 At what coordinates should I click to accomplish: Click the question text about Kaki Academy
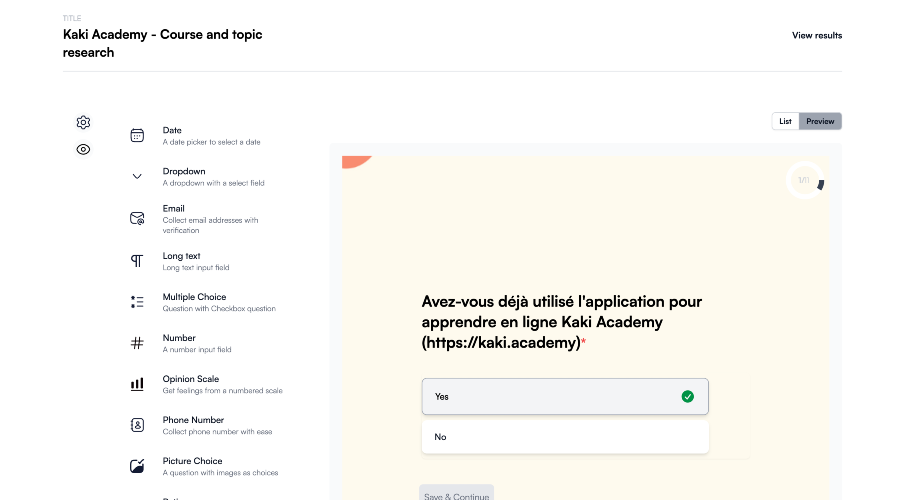coord(561,322)
